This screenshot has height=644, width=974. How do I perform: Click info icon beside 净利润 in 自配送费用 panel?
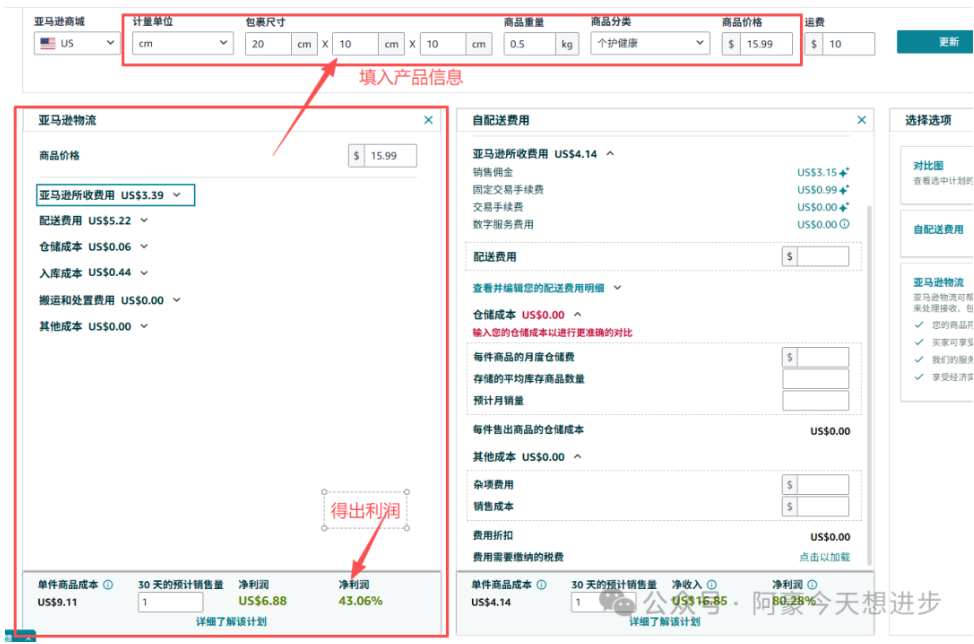[812, 584]
